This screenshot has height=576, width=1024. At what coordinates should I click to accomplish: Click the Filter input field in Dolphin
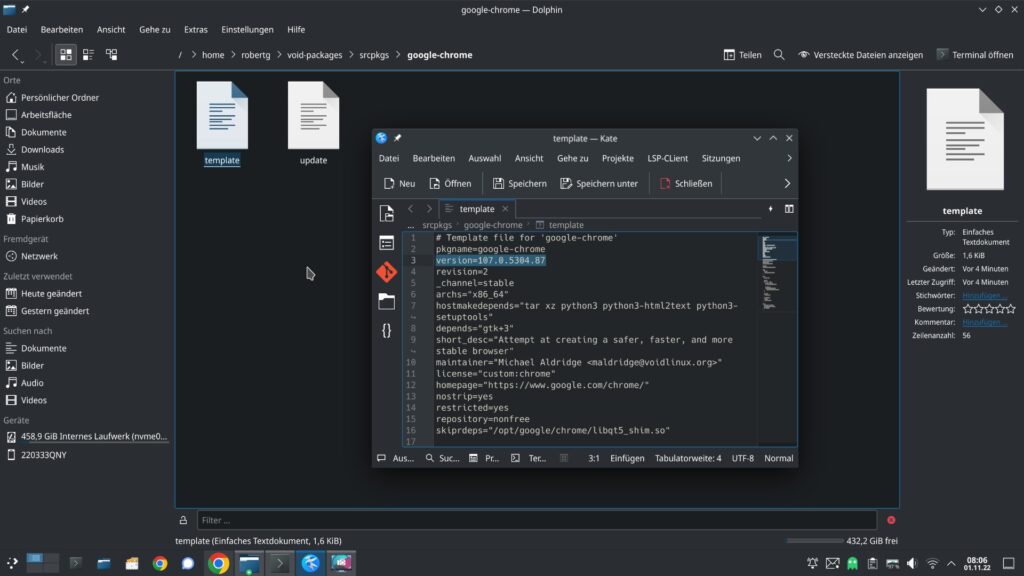[537, 520]
